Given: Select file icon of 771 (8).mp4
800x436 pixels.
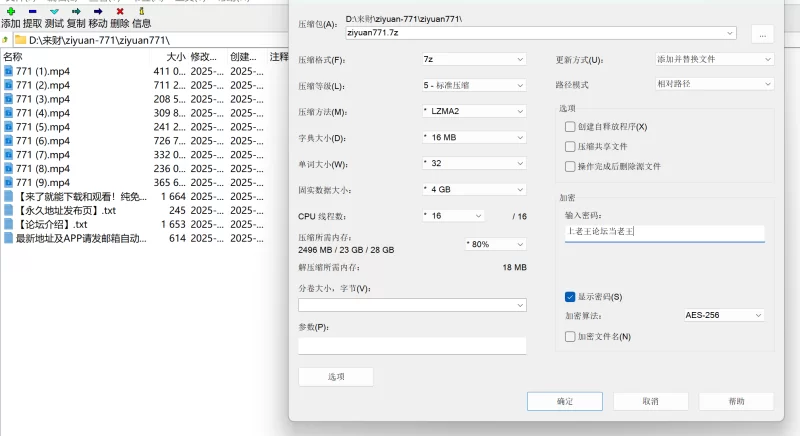Looking at the screenshot, I should 8,168.
